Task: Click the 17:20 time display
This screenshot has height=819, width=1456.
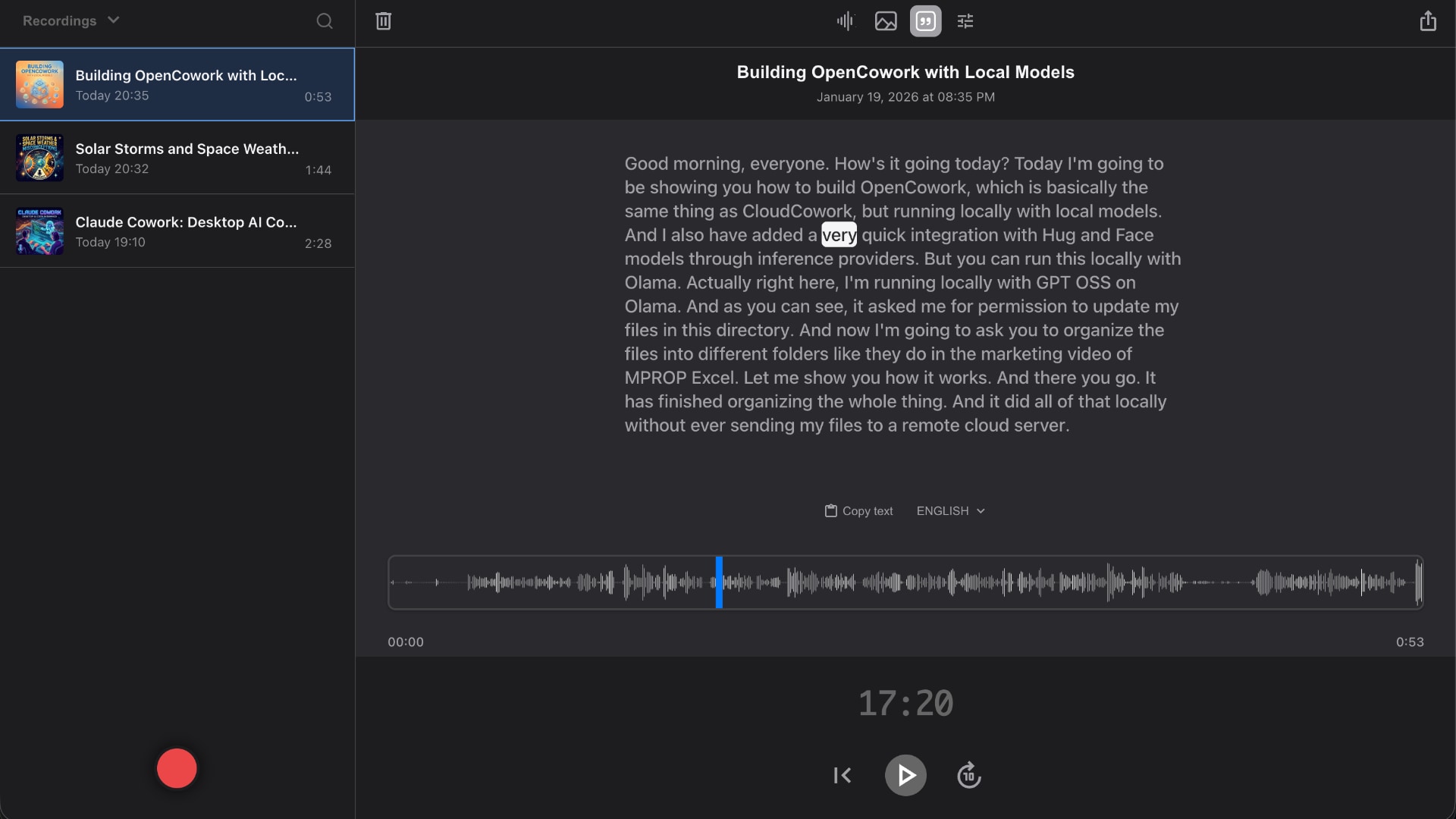Action: 905,703
